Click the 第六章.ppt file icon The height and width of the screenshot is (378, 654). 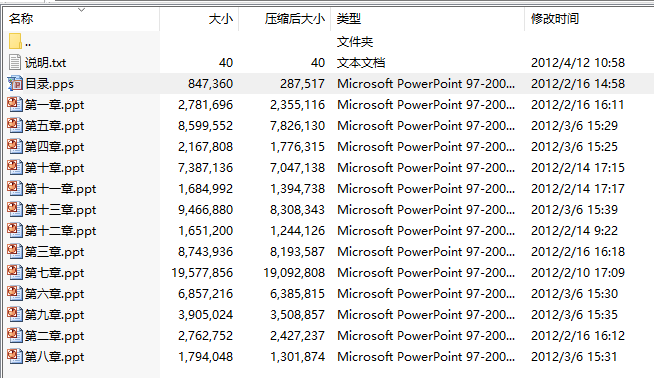point(15,293)
